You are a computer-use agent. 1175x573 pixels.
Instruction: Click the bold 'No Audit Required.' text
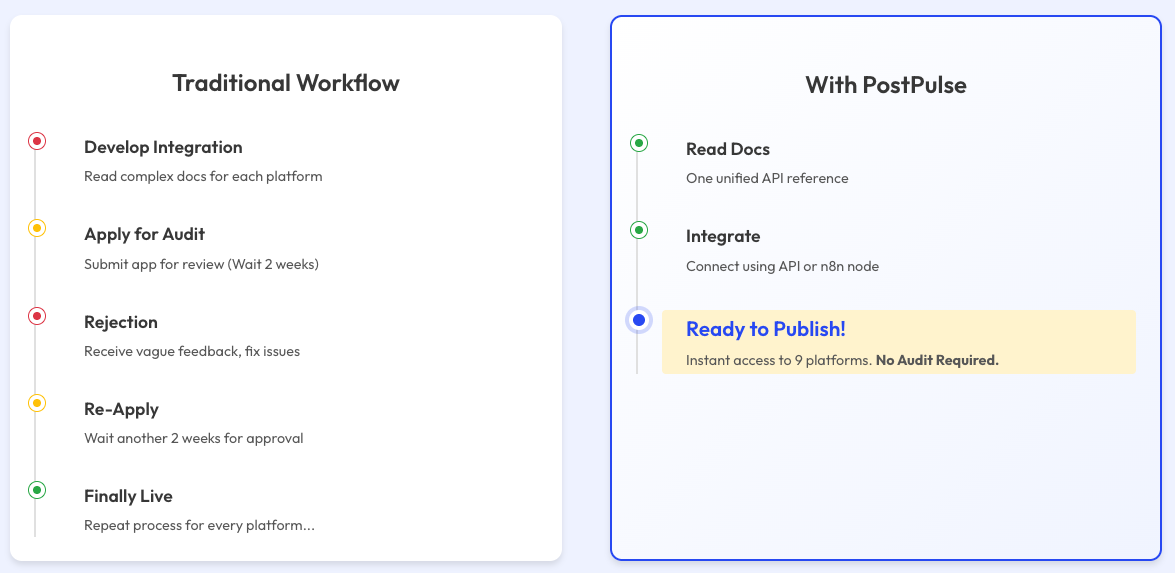937,360
